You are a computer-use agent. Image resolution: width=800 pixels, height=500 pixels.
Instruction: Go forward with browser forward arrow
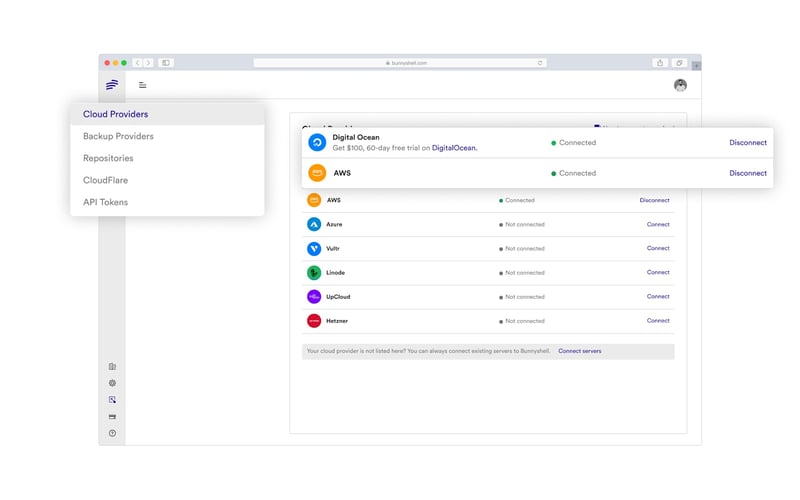148,63
